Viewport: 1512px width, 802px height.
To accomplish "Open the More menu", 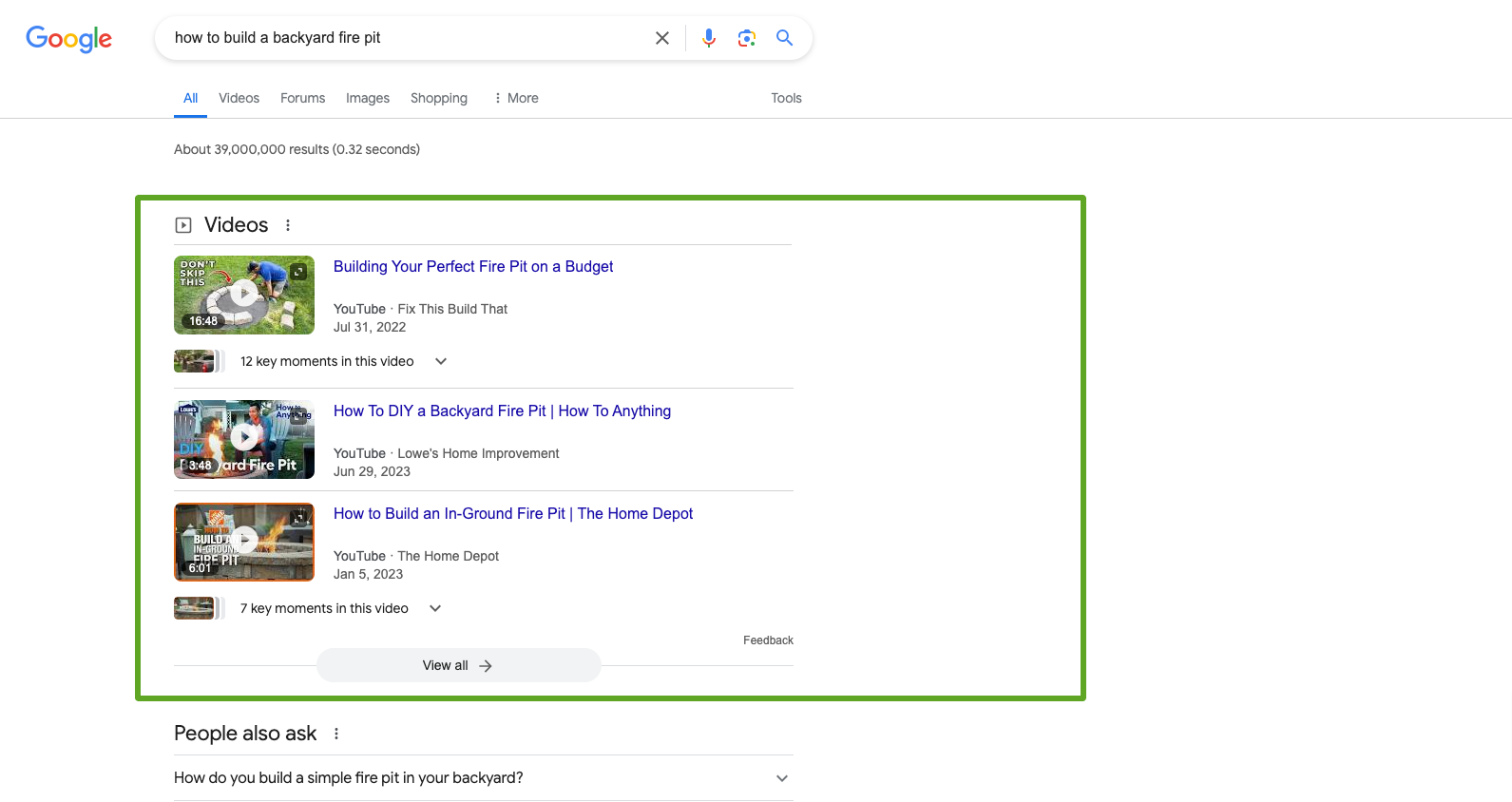I will 516,98.
